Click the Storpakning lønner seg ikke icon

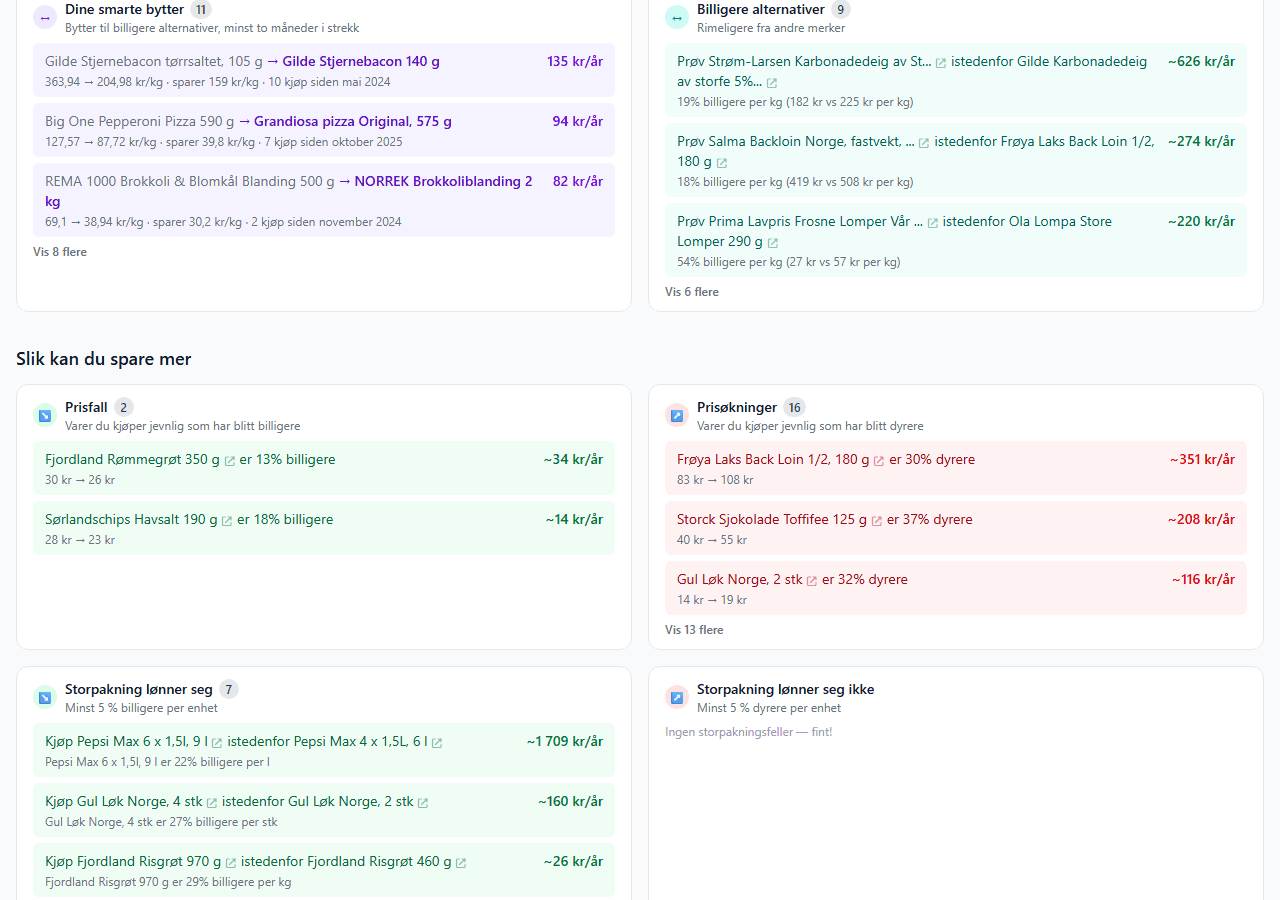click(677, 697)
